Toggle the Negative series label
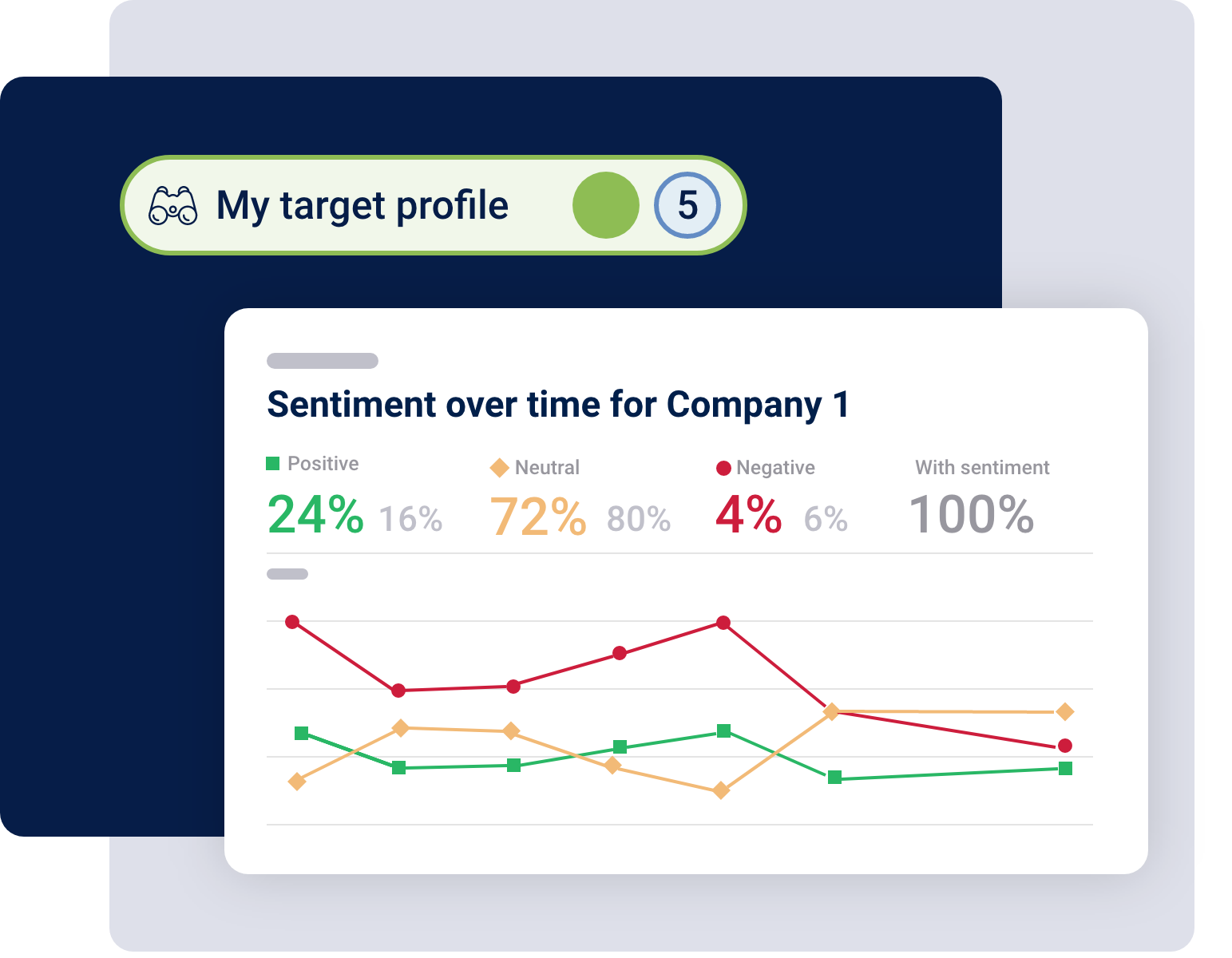This screenshot has height=958, width=1232. tap(775, 468)
